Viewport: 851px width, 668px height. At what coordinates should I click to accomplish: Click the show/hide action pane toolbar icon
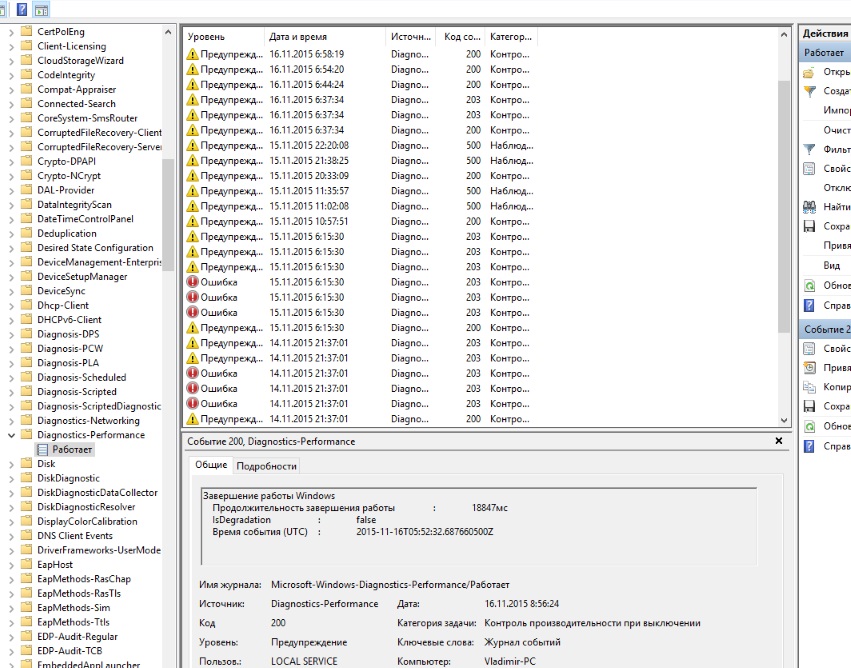coord(41,9)
